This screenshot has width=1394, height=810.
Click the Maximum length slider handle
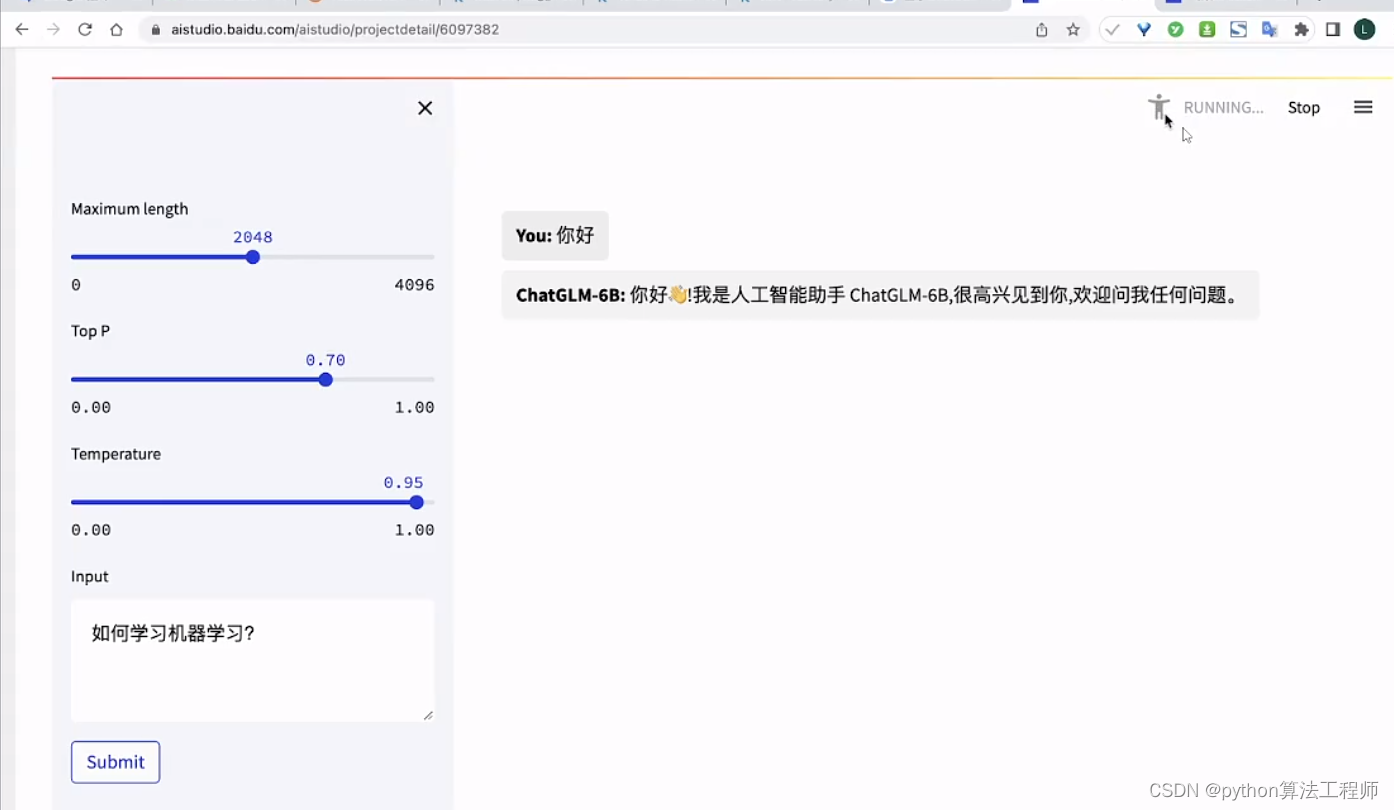pos(253,257)
